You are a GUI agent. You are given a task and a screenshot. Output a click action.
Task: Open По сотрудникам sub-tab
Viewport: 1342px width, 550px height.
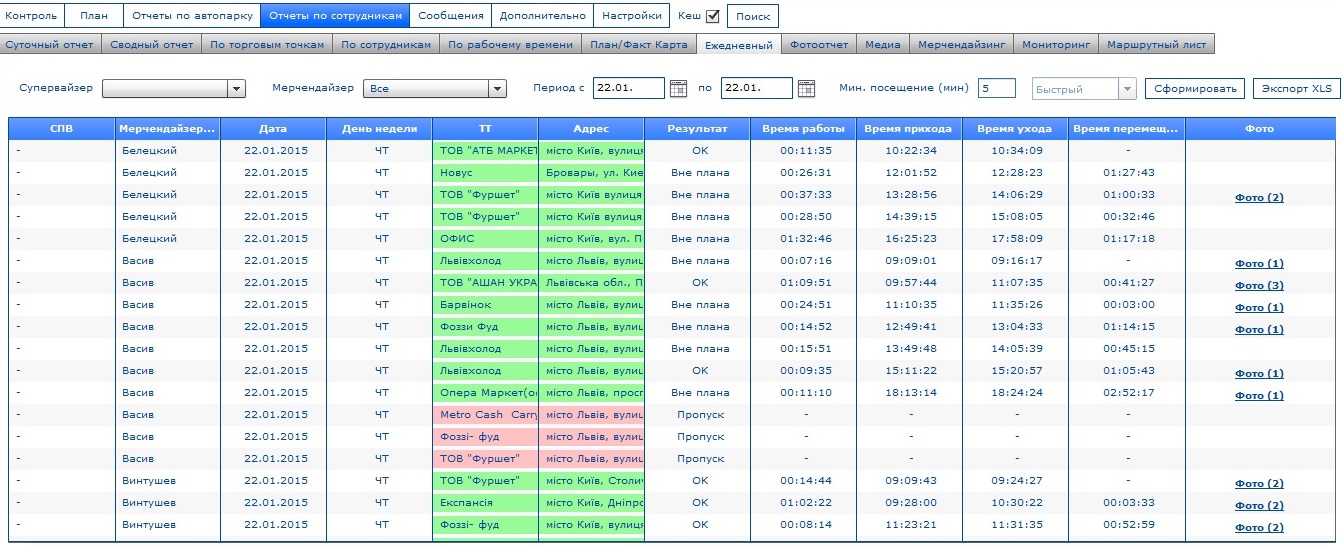coord(386,44)
